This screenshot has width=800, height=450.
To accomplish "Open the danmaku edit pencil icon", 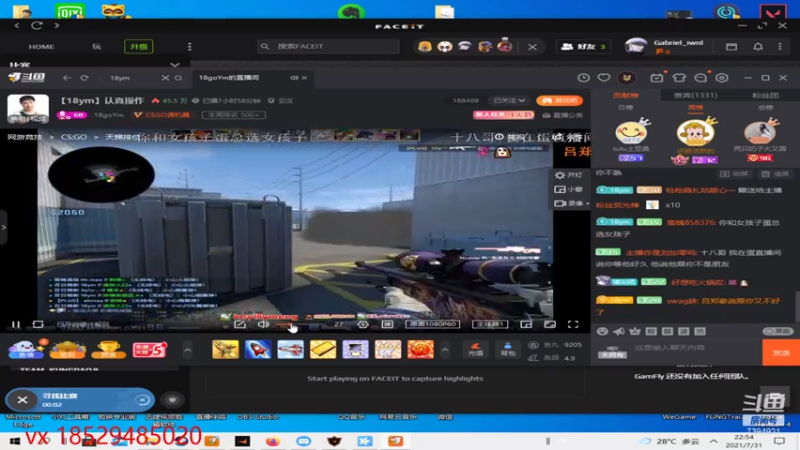I will (240, 324).
